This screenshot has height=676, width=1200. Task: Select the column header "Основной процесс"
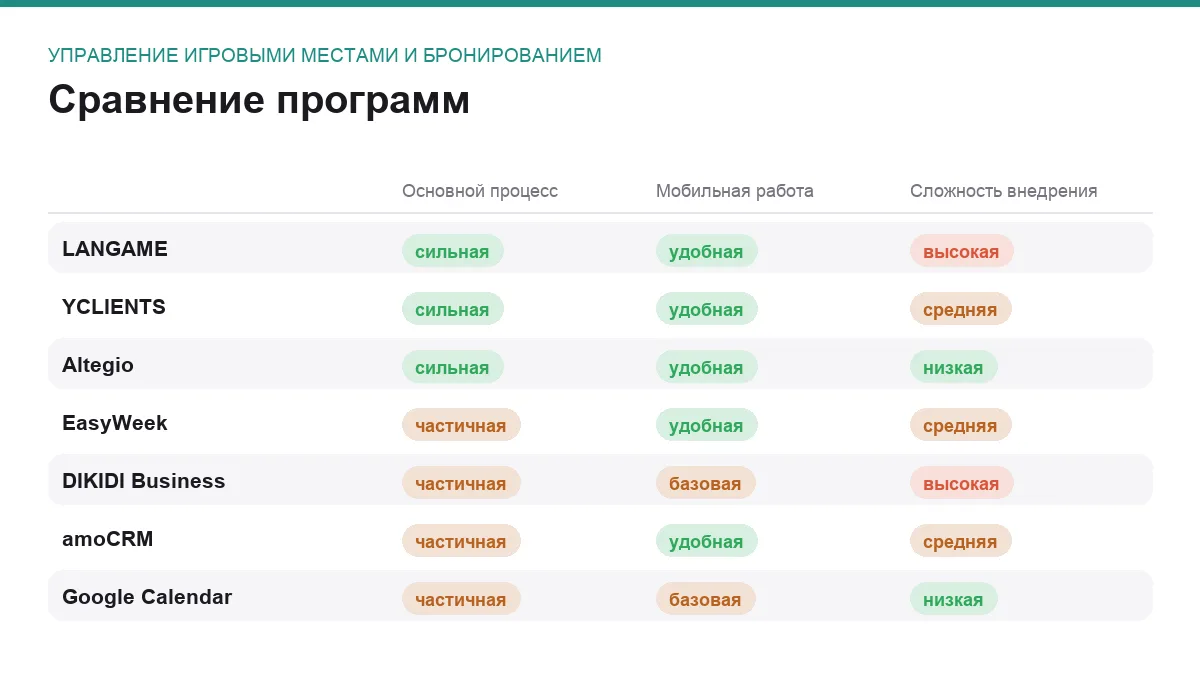click(x=480, y=191)
